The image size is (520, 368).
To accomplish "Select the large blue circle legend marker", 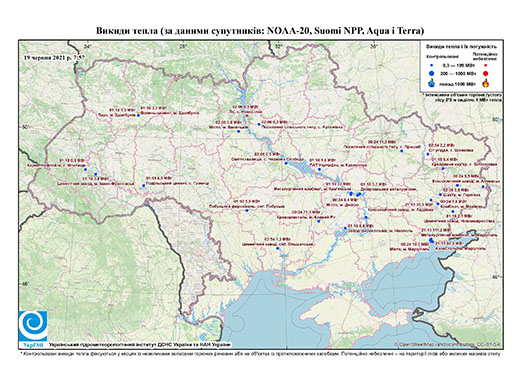I will pyautogui.click(x=432, y=73).
